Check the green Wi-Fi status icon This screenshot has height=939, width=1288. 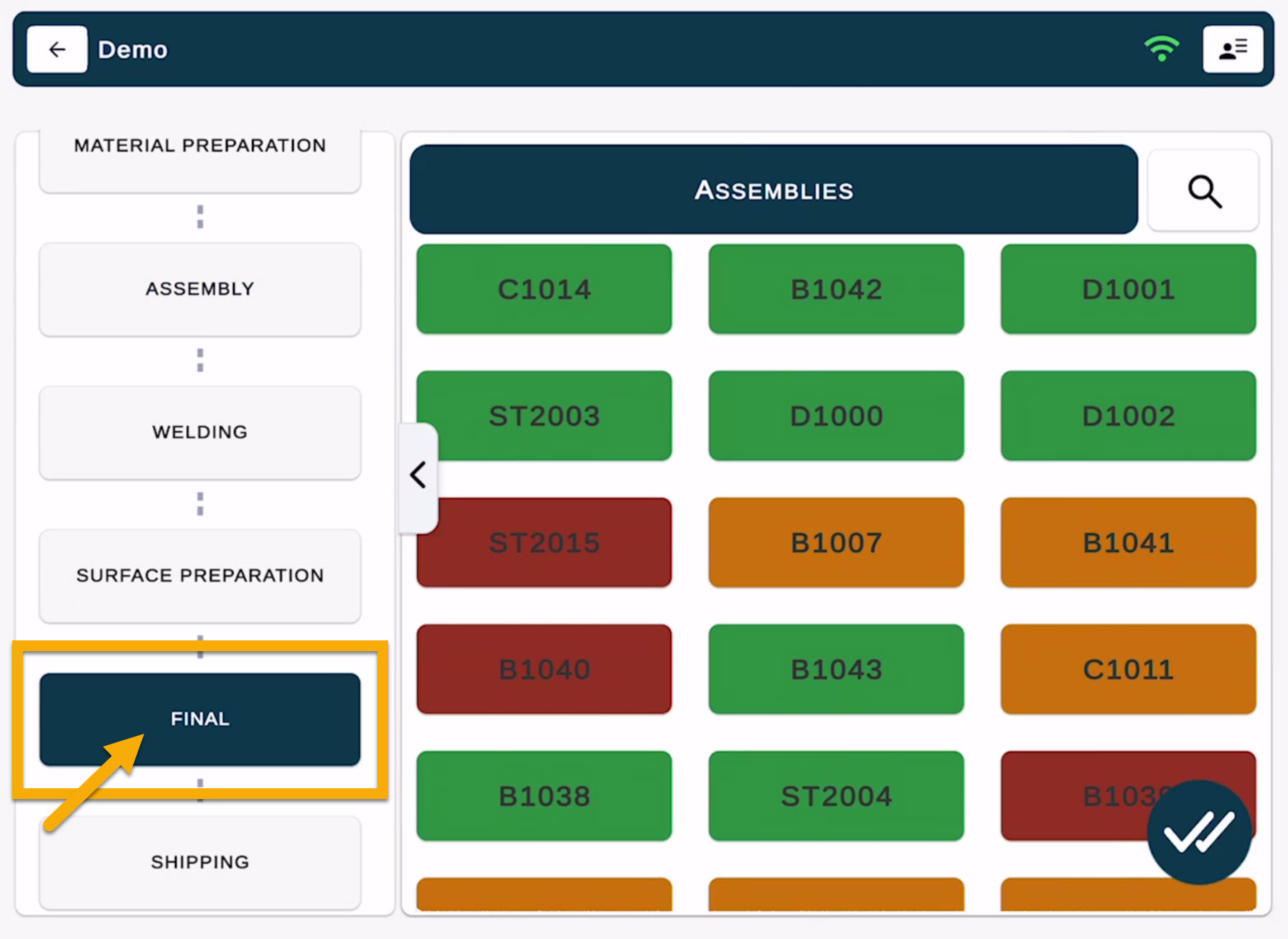tap(1161, 49)
